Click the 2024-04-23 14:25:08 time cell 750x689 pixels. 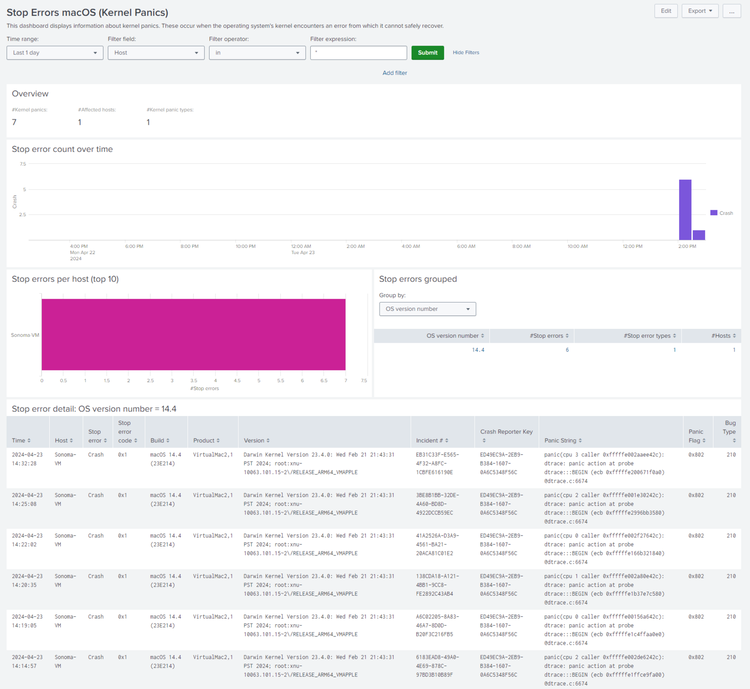click(27, 500)
